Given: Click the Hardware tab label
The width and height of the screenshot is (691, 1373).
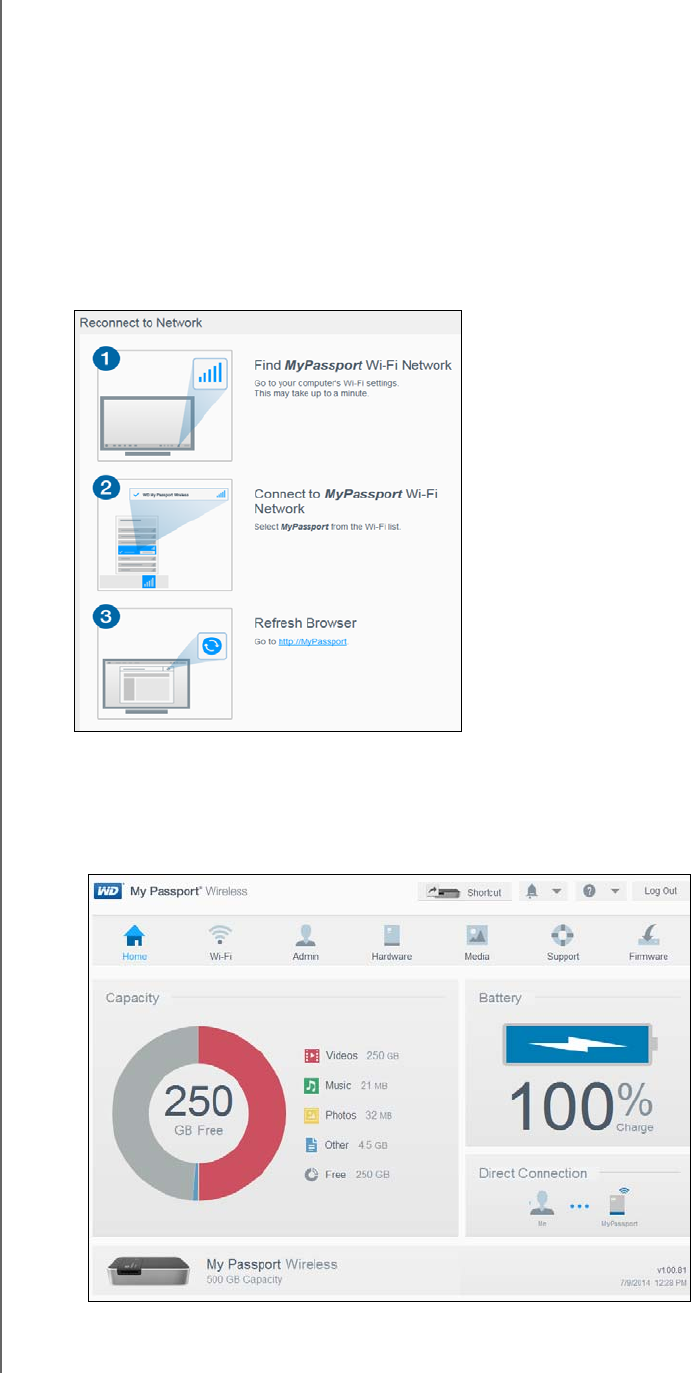Looking at the screenshot, I should [392, 956].
